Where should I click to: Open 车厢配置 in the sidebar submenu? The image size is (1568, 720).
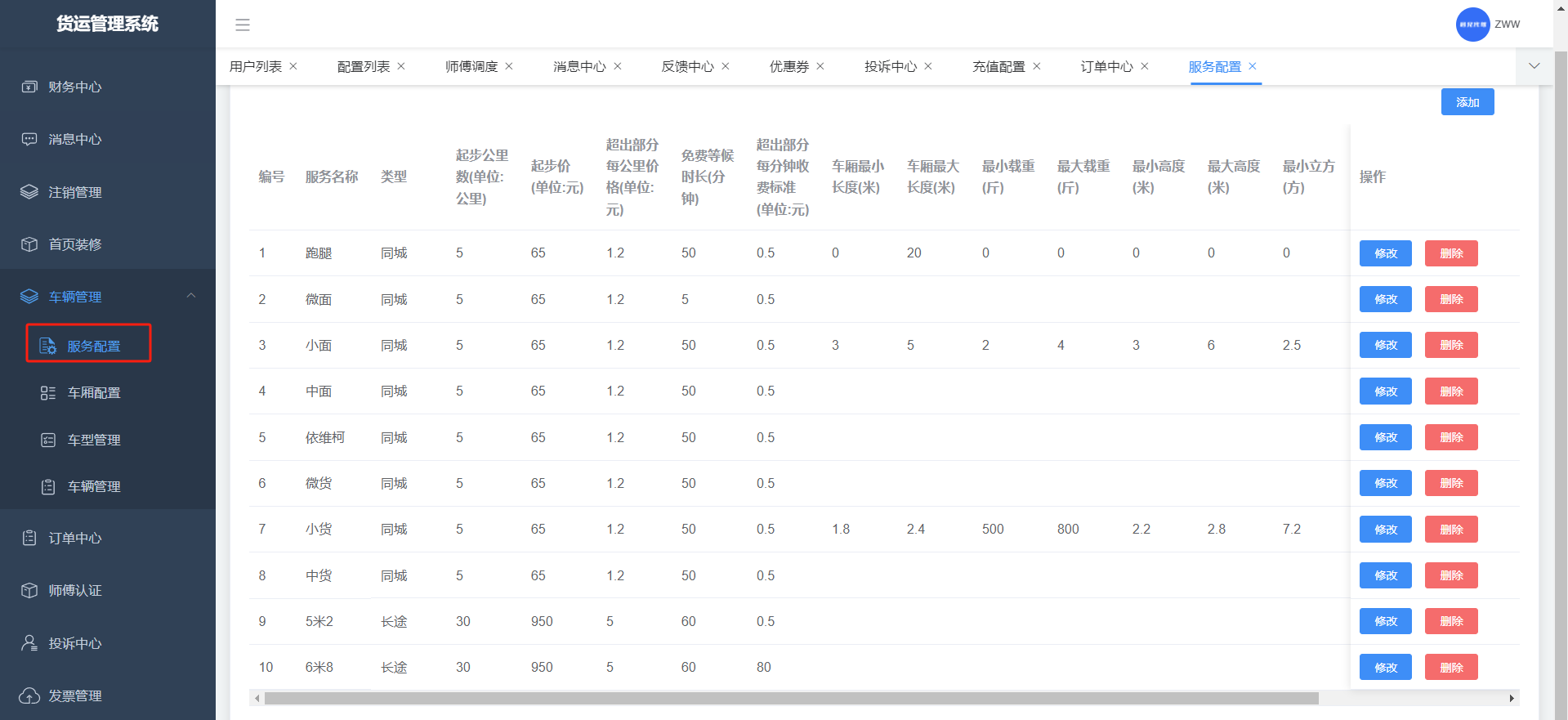pos(93,393)
